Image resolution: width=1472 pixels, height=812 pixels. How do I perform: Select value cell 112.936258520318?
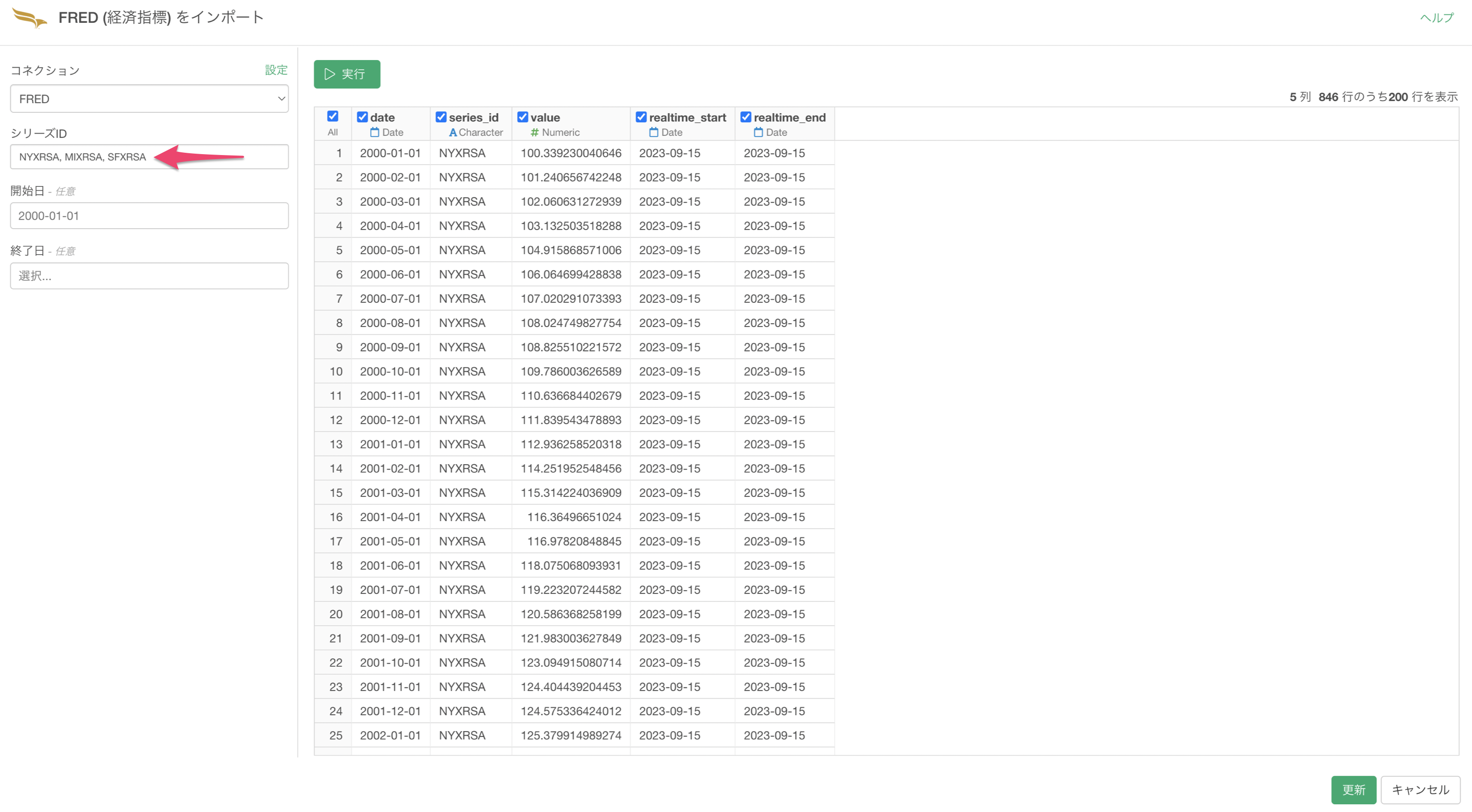tap(571, 444)
